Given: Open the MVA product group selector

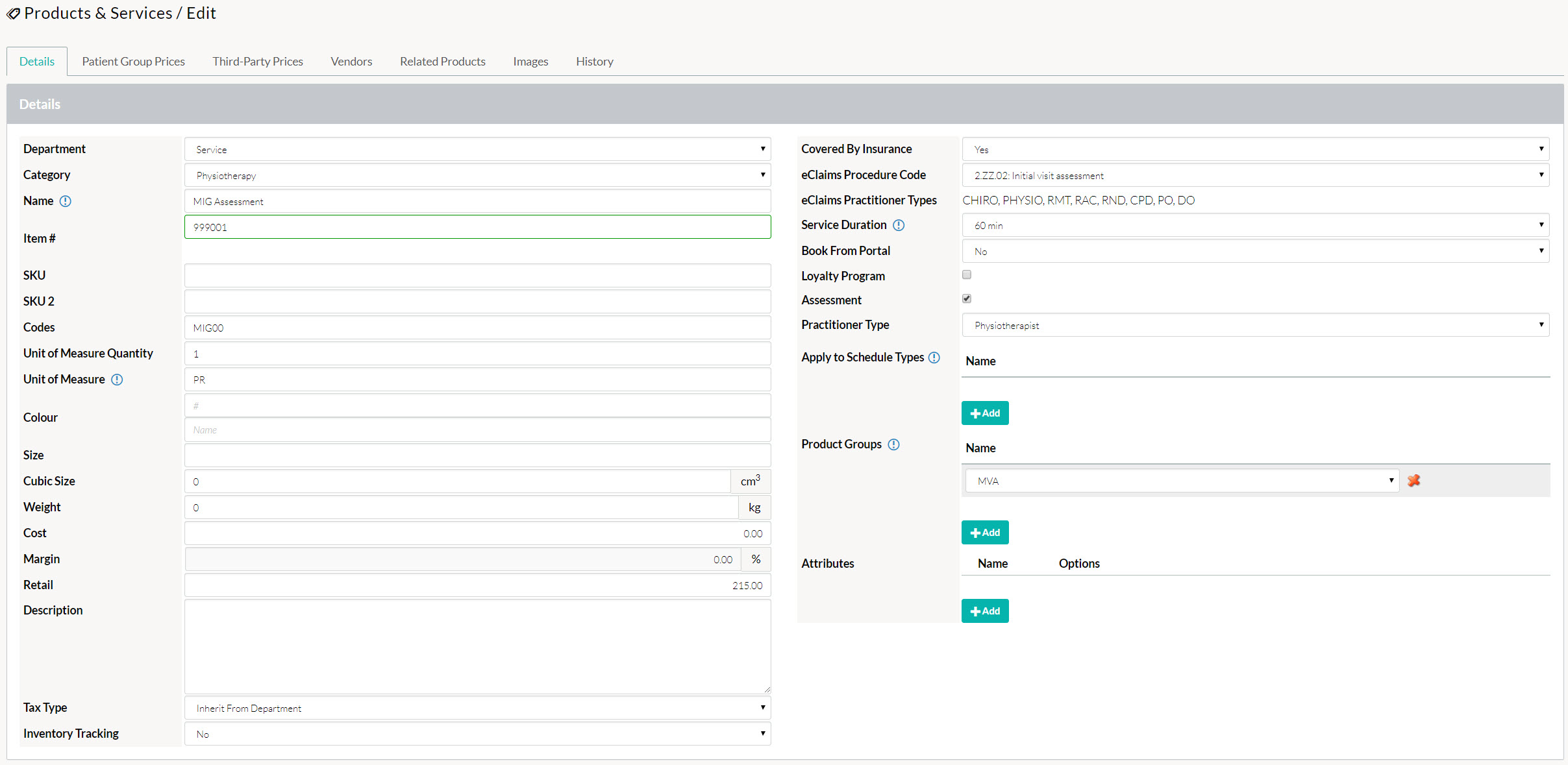Looking at the screenshot, I should click(x=1182, y=480).
